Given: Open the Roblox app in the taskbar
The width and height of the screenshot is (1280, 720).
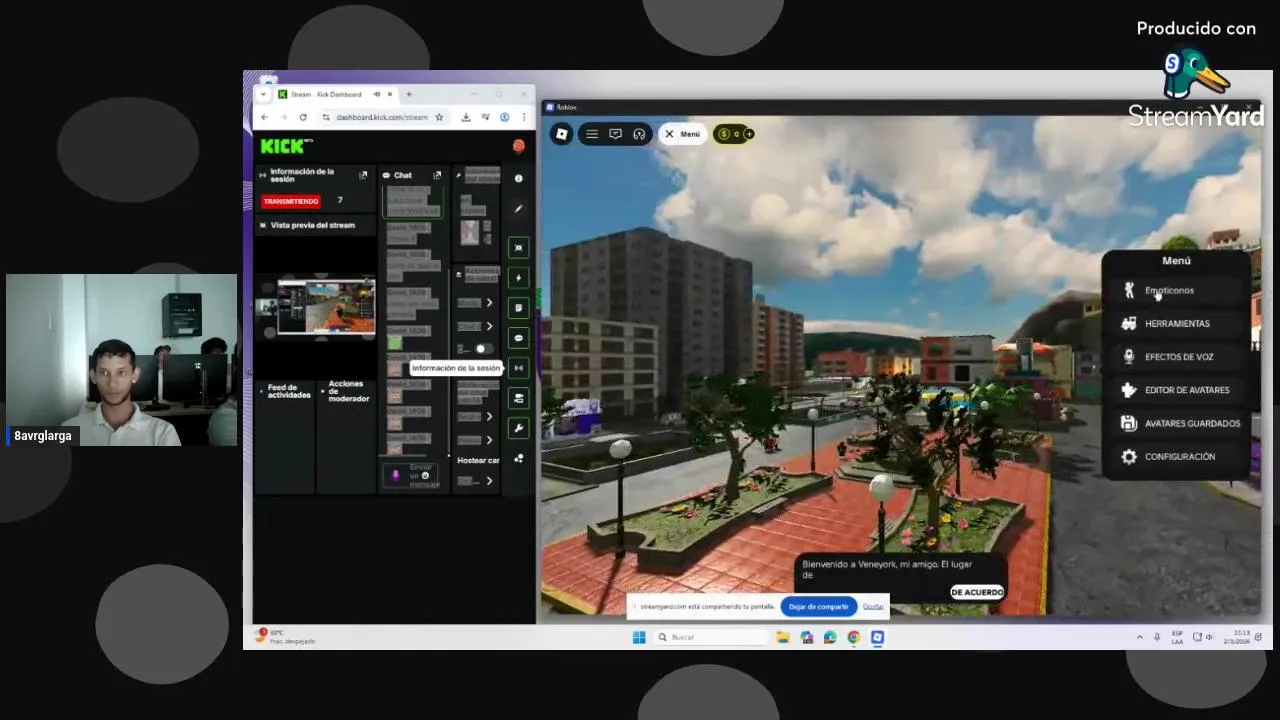Looking at the screenshot, I should (877, 637).
